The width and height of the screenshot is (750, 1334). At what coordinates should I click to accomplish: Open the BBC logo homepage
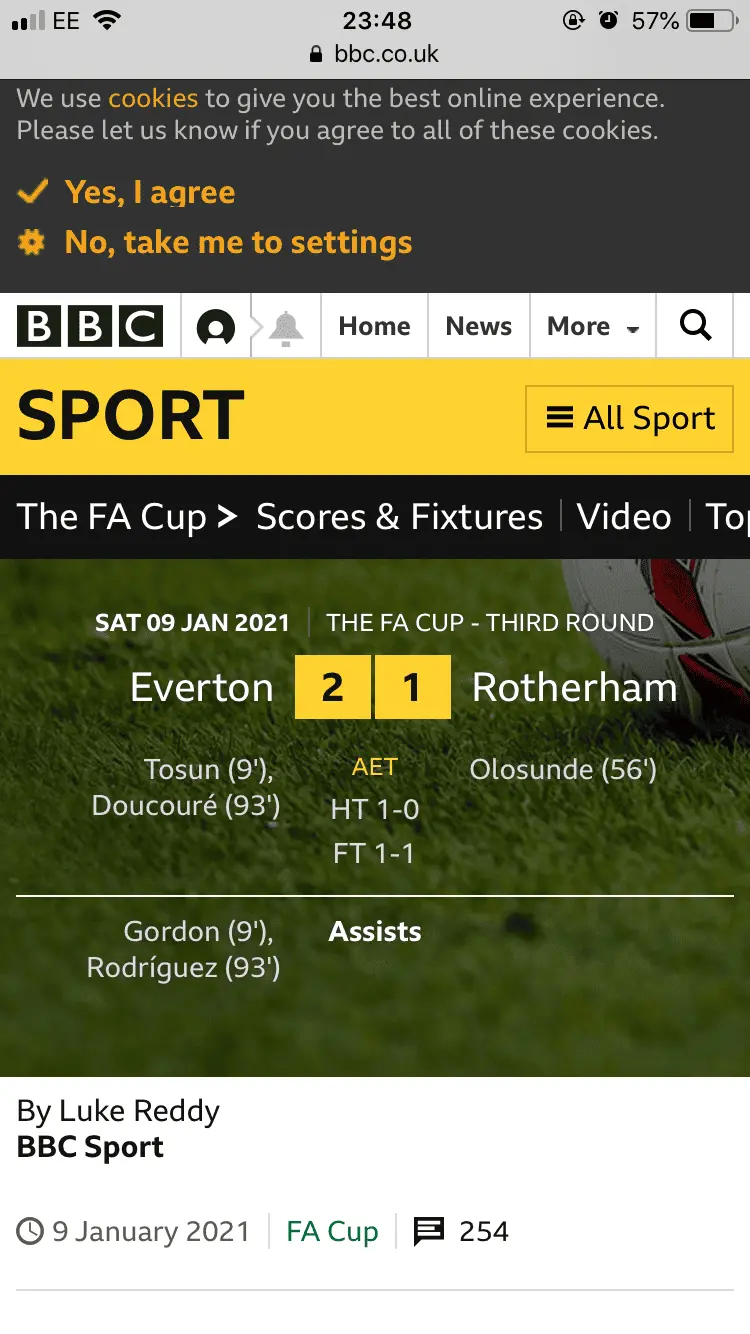[90, 326]
